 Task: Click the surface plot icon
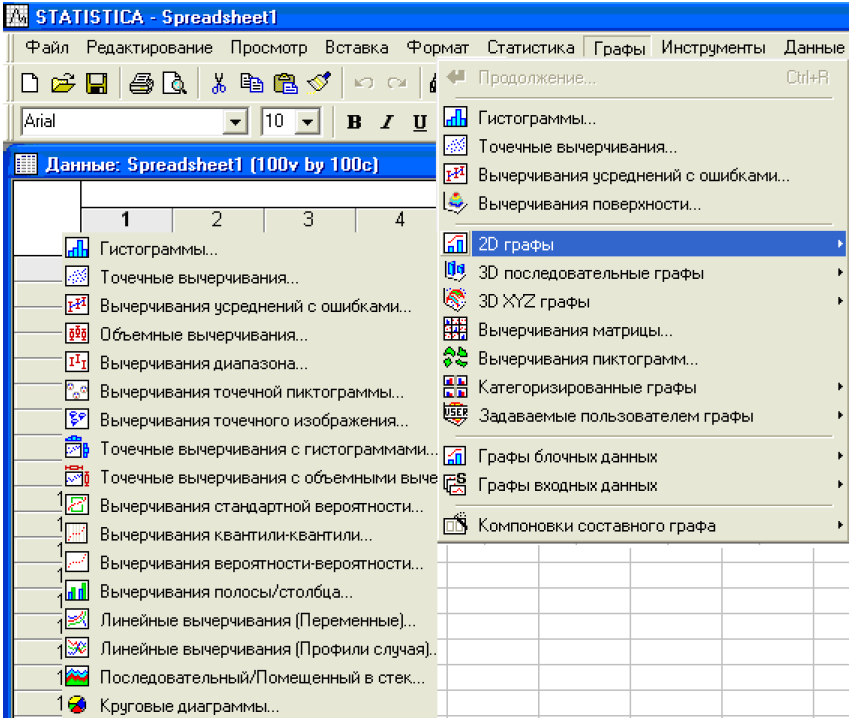[x=455, y=203]
